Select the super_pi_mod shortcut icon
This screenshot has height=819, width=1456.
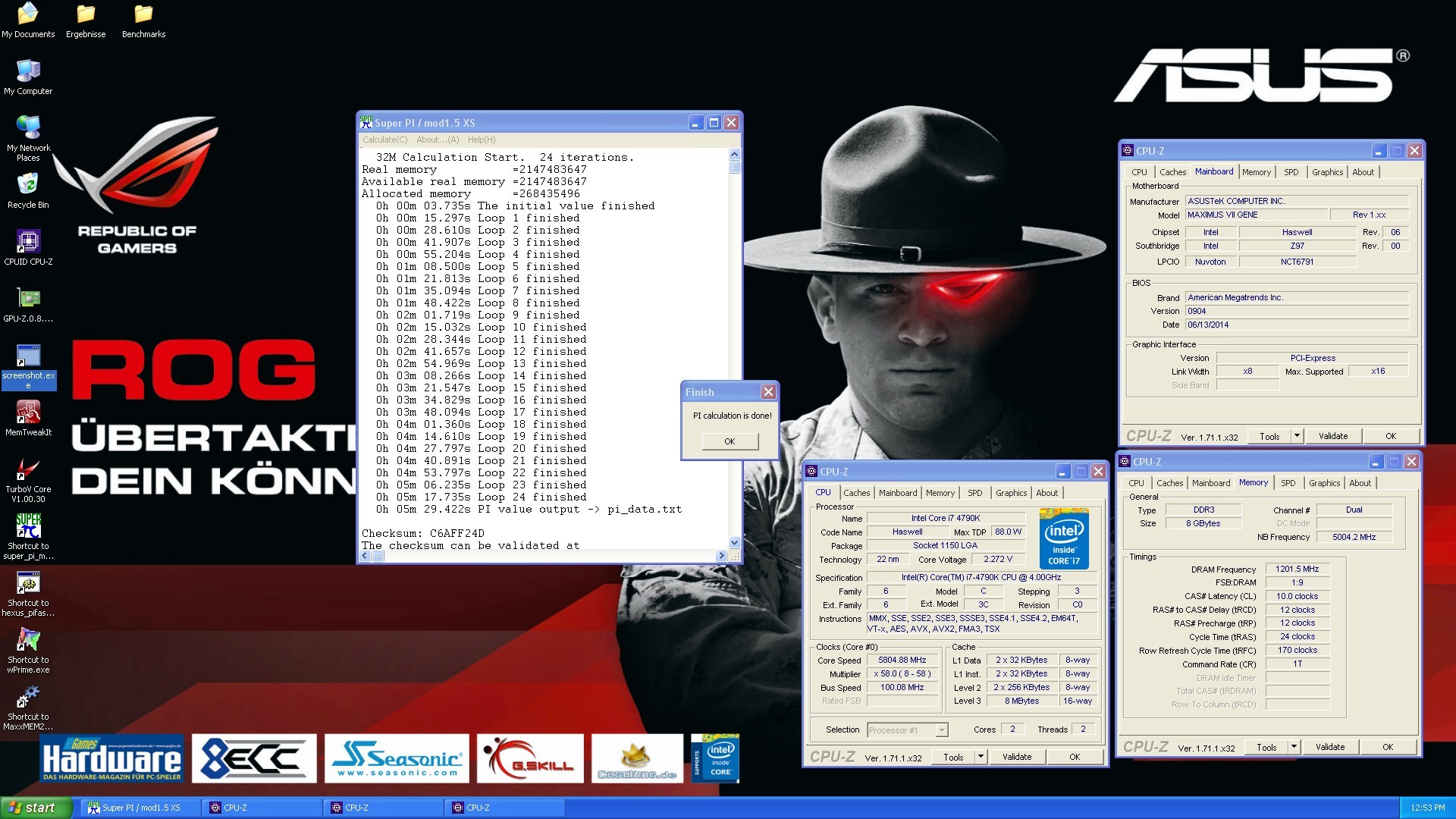point(28,537)
